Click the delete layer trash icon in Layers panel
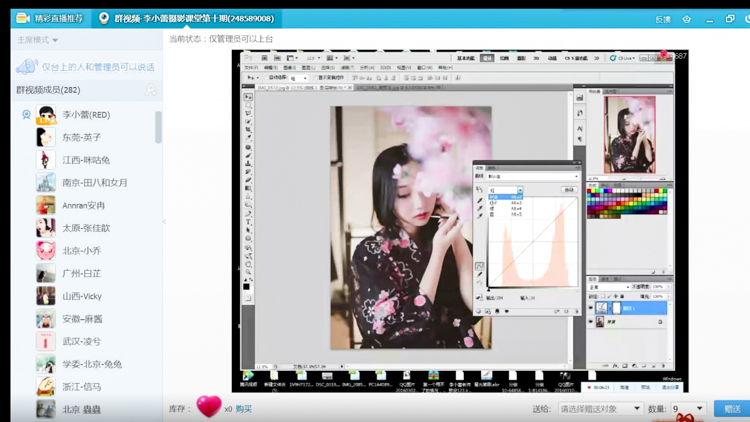This screenshot has height=422, width=750. pyautogui.click(x=663, y=366)
